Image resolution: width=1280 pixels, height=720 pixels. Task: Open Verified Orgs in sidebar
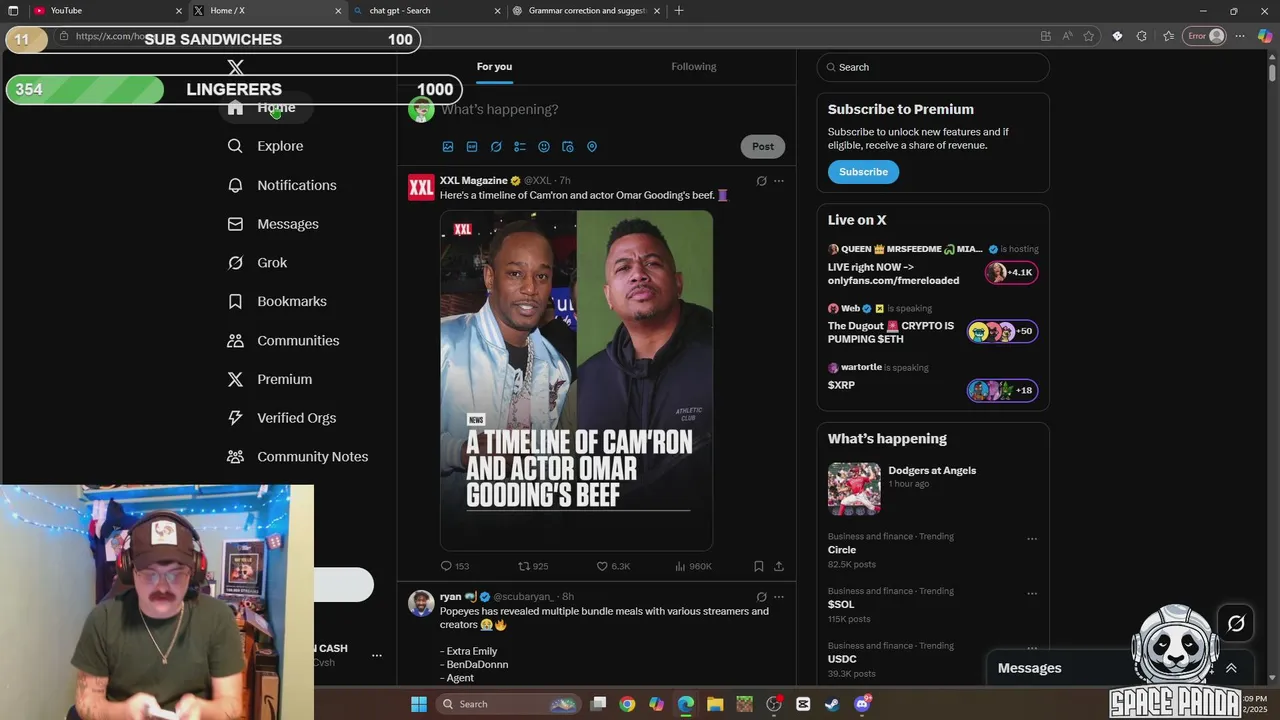[282, 418]
